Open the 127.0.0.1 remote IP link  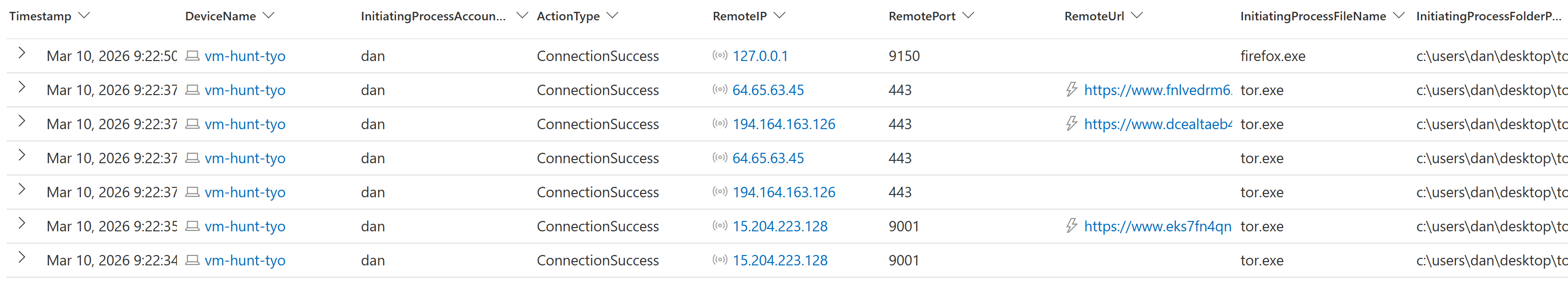[x=760, y=56]
